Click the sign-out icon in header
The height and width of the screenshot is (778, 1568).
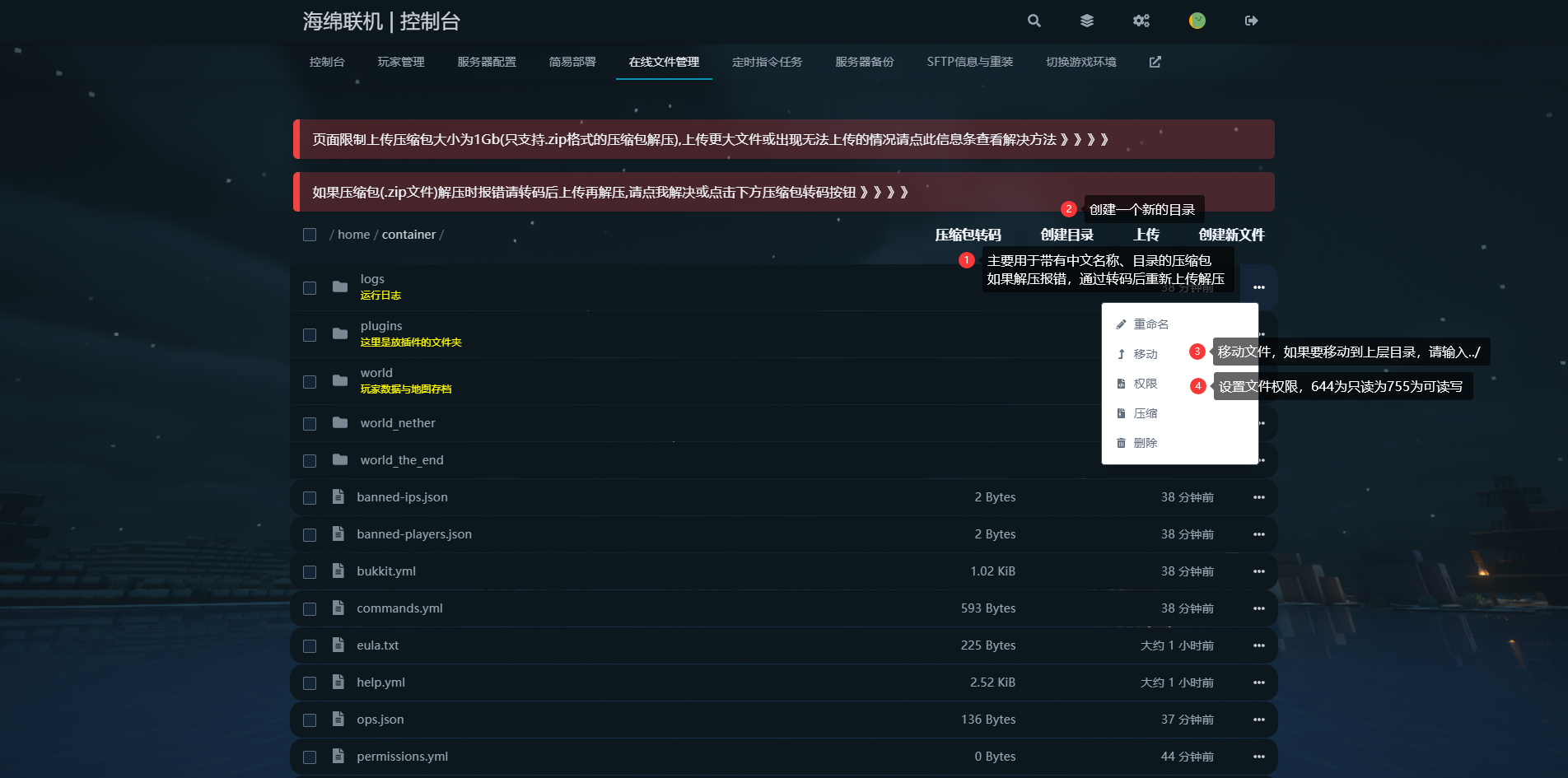pos(1251,21)
